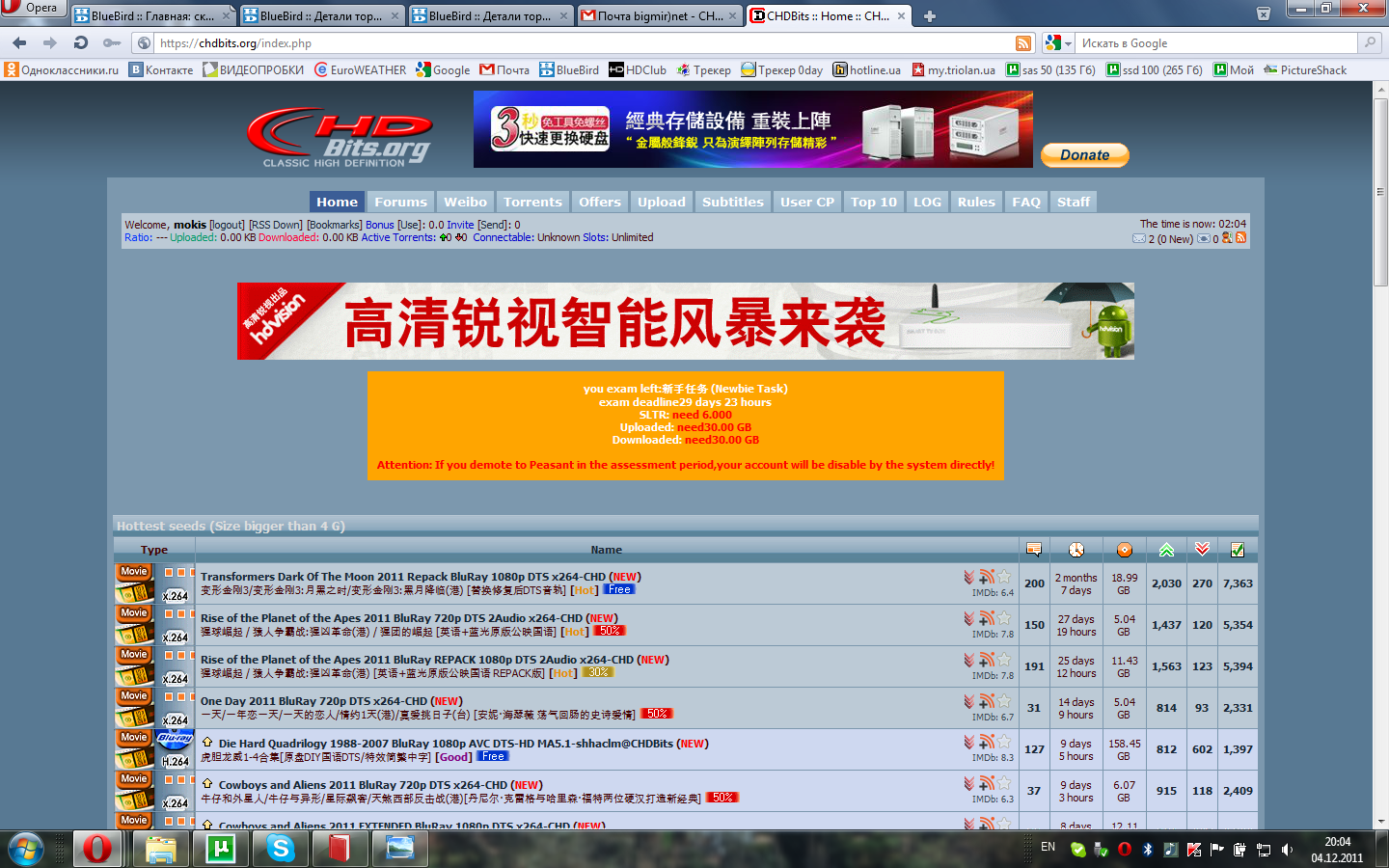Bookmark the One Day 2011 torrent star
The image size is (1389, 868).
[x=1004, y=701]
